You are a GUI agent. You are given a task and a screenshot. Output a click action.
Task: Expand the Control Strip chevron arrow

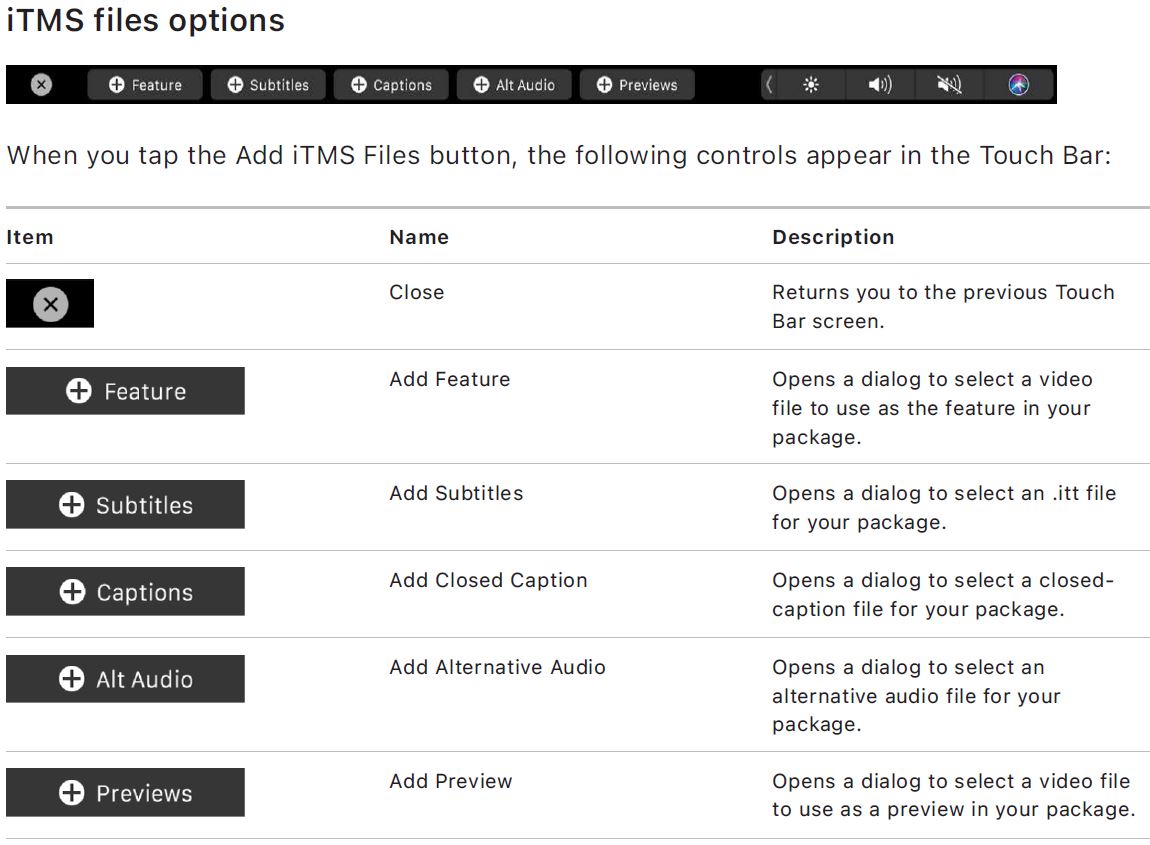coord(769,85)
